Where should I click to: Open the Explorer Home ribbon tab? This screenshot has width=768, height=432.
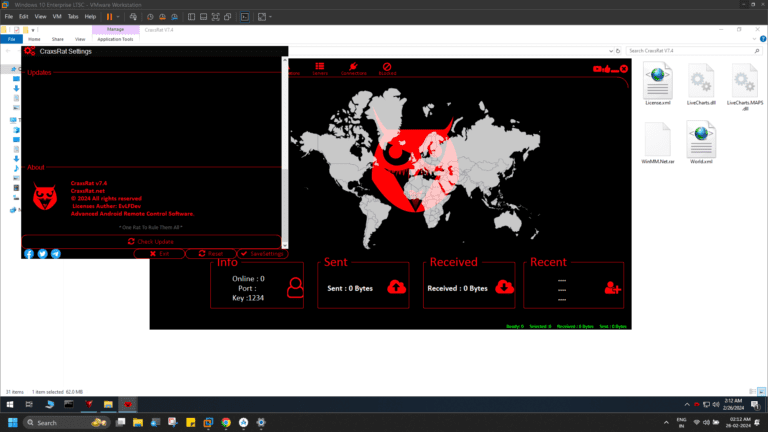(34, 39)
